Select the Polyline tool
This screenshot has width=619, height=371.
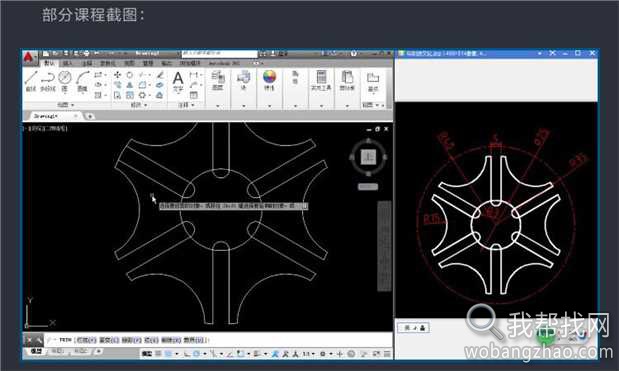[48, 80]
